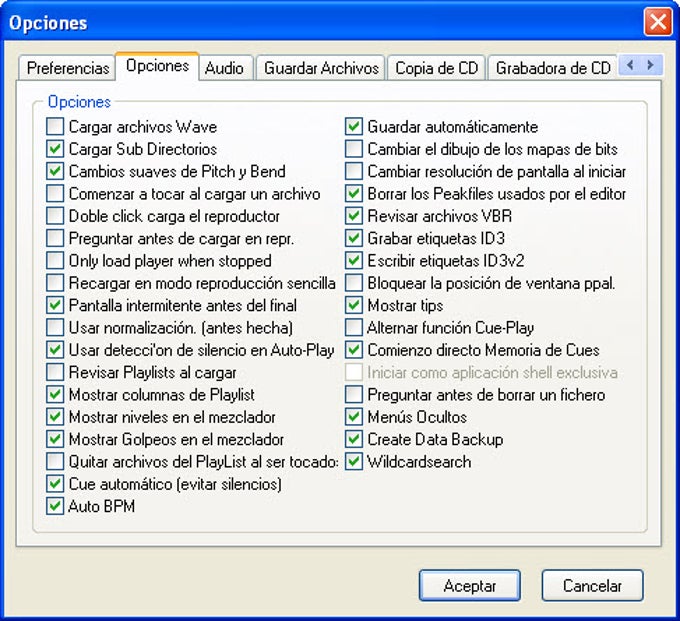The image size is (680, 621).
Task: Open the Grabadora de CD tab
Action: point(552,68)
